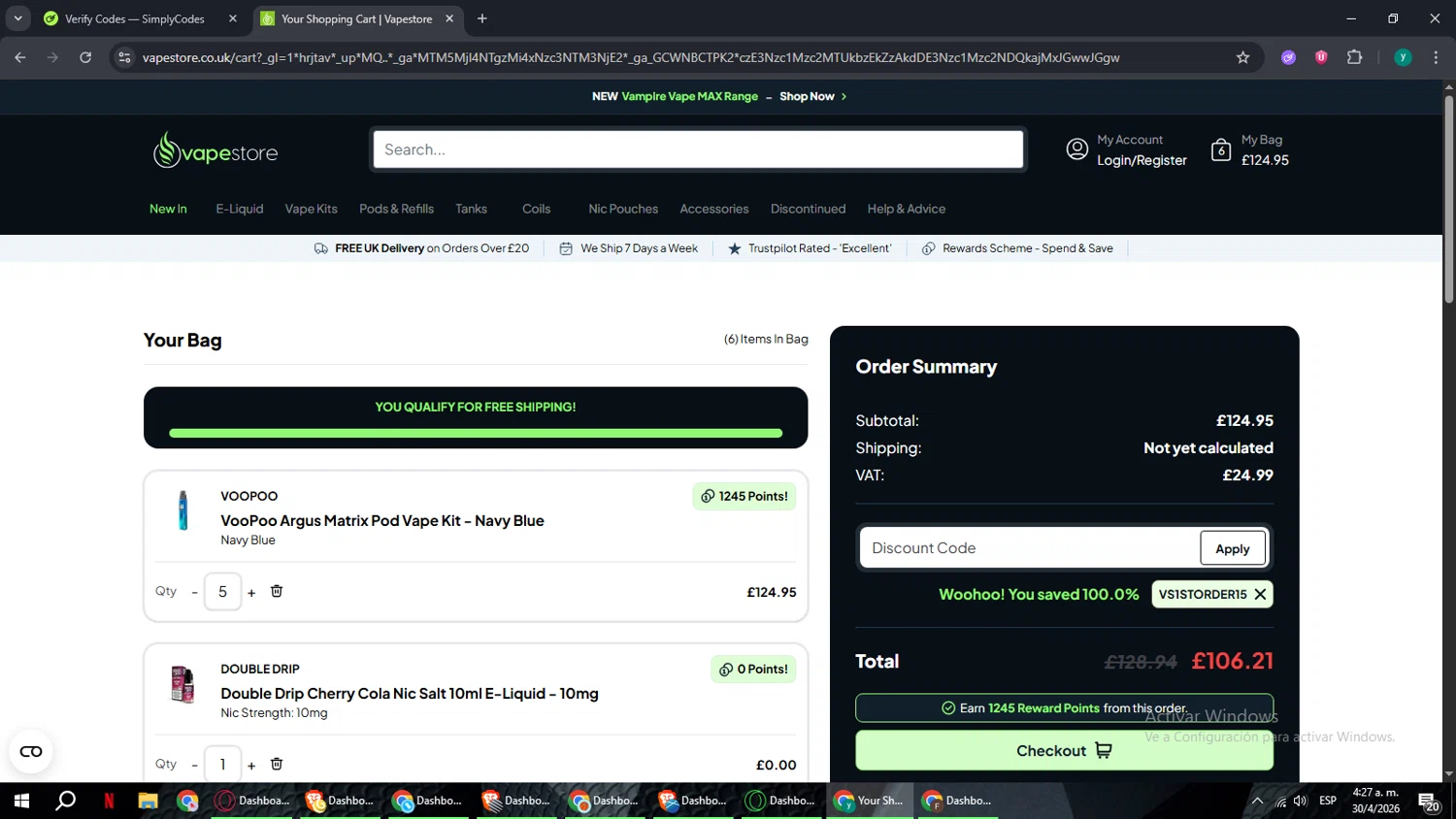
Task: Open Windows taskbar search
Action: [x=65, y=801]
